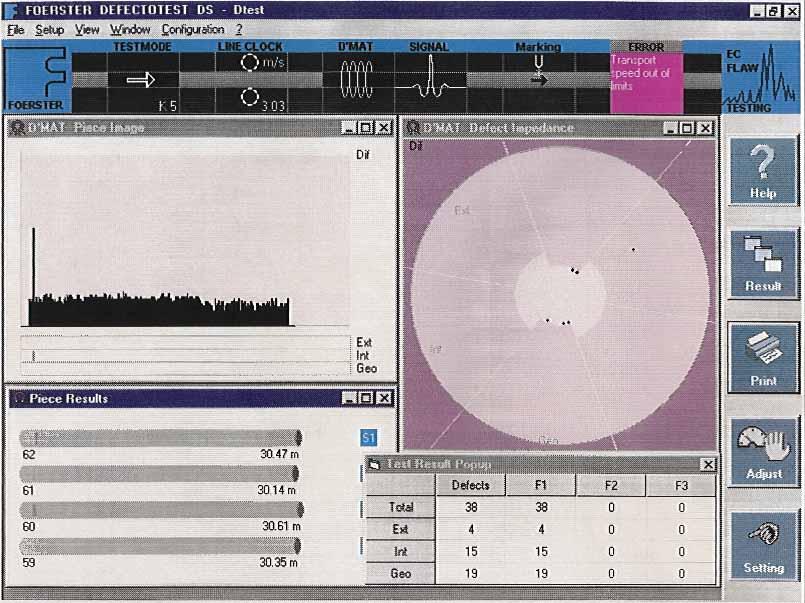
Task: Open the Help button with question mark
Action: pos(763,171)
